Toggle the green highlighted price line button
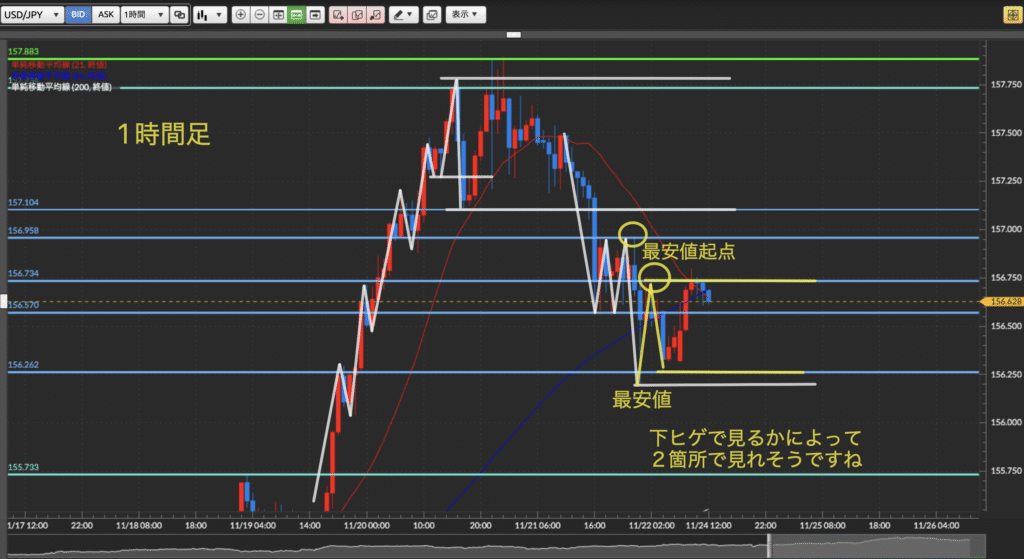The width and height of the screenshot is (1024, 559). (296, 16)
